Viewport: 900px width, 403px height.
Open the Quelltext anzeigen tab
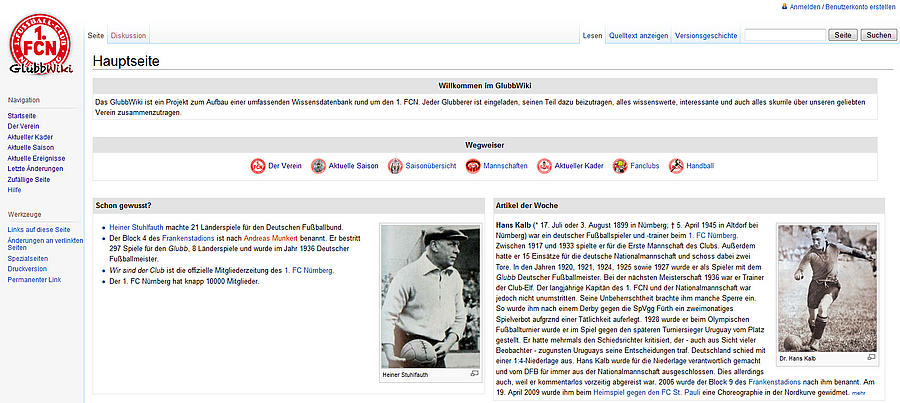tap(639, 36)
